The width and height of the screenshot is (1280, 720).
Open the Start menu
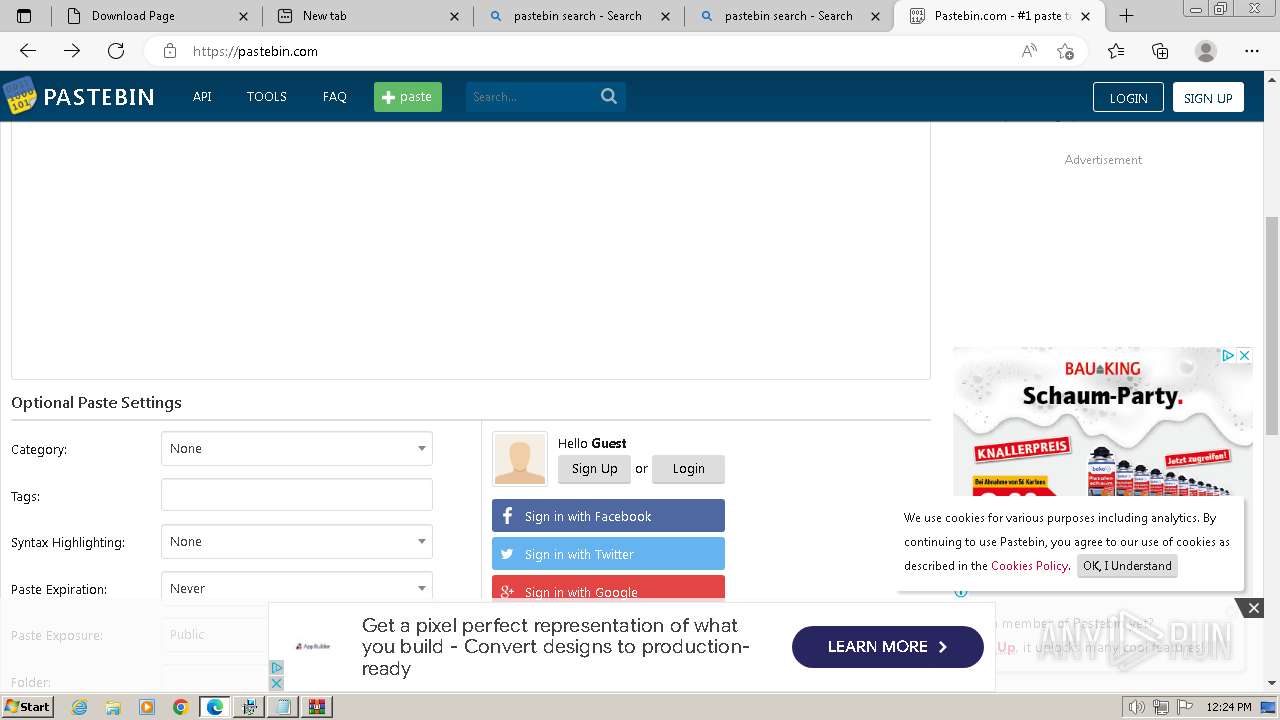(x=27, y=707)
